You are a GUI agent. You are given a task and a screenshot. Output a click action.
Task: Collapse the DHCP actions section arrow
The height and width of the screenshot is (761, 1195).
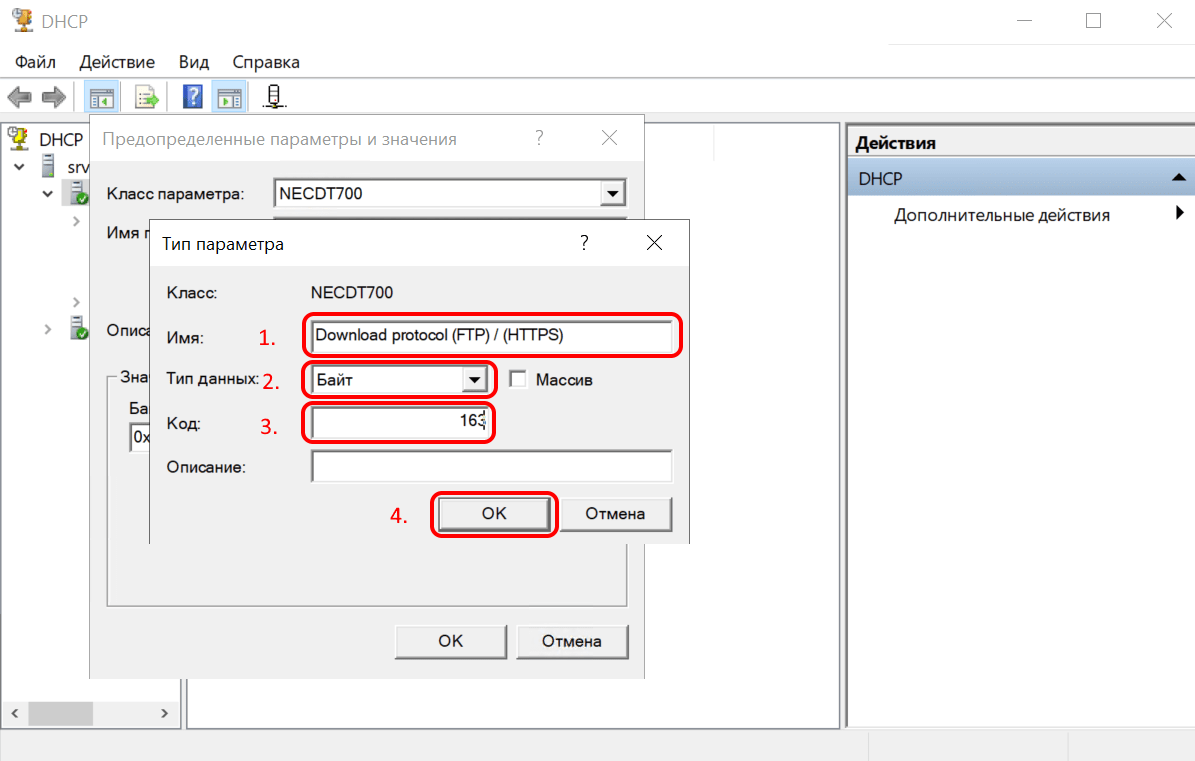1178,178
